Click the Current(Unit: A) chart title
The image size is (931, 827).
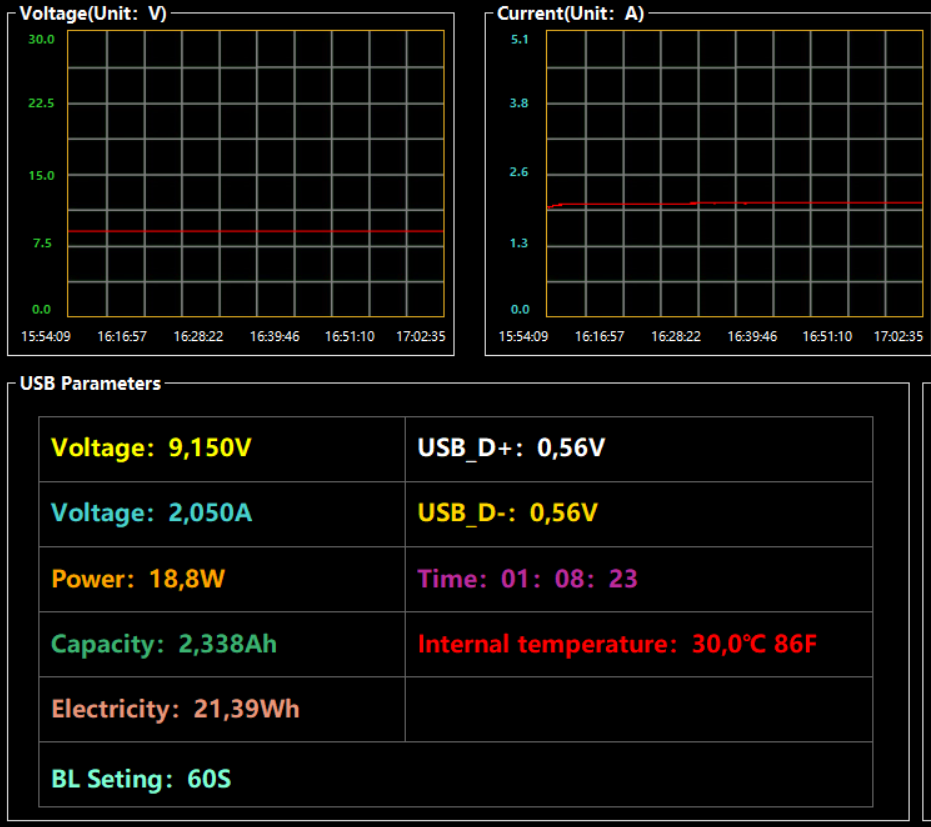(571, 13)
